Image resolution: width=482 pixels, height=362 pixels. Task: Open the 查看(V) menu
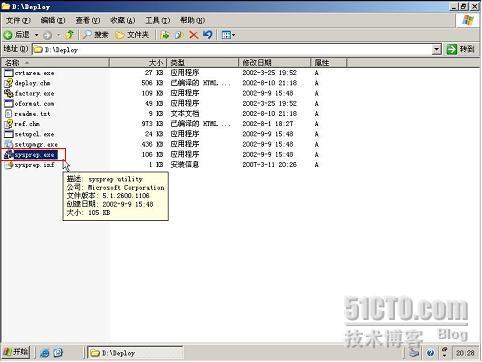[88, 20]
